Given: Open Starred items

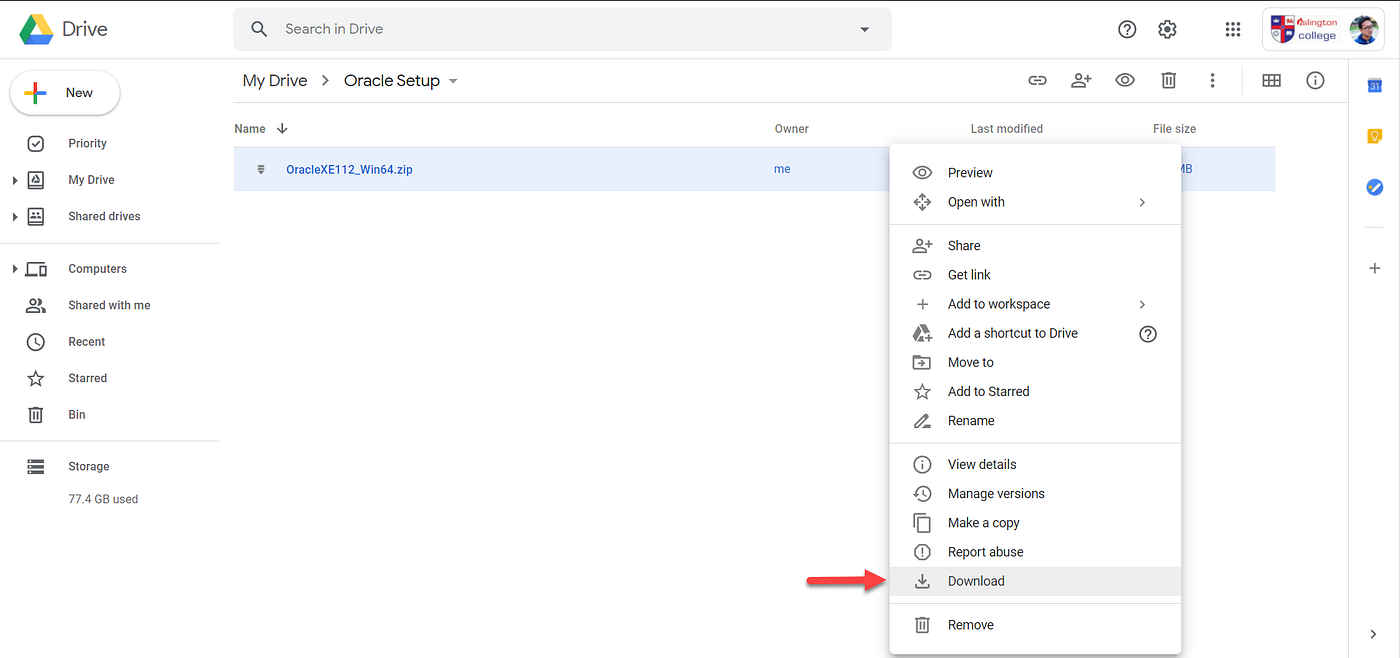Looking at the screenshot, I should click(87, 378).
